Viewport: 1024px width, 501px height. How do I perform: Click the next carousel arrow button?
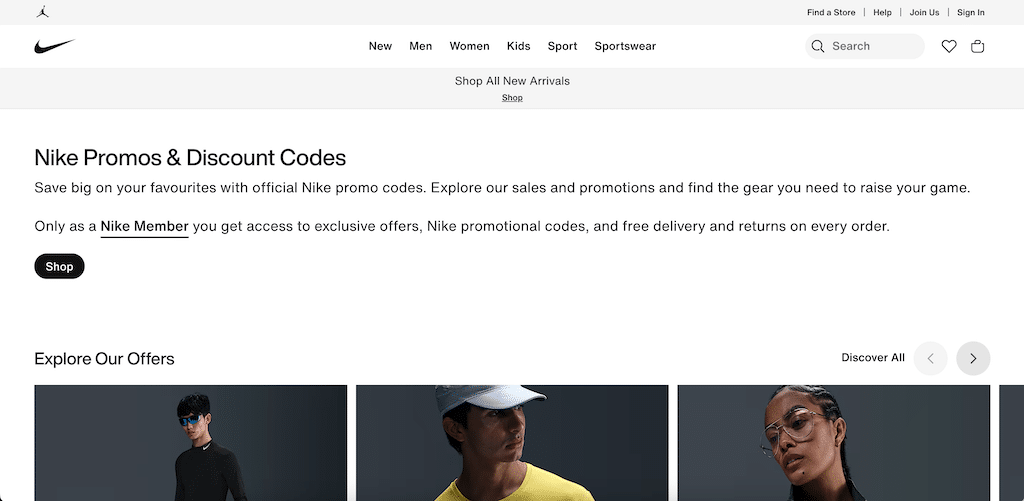pos(973,358)
